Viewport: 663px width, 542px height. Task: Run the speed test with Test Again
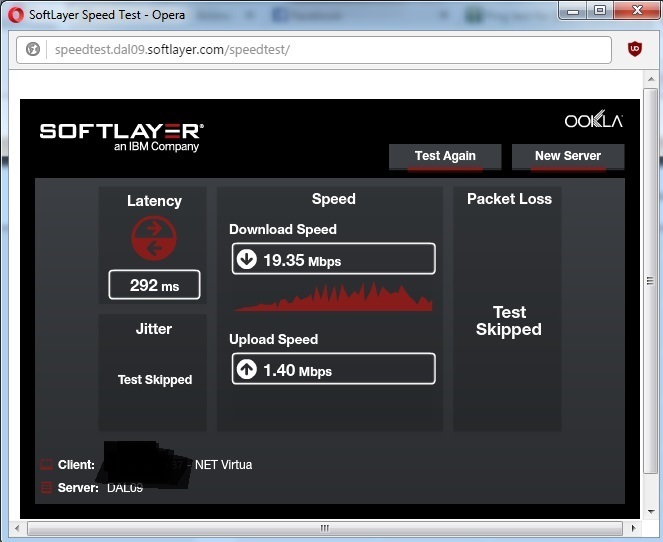click(445, 157)
